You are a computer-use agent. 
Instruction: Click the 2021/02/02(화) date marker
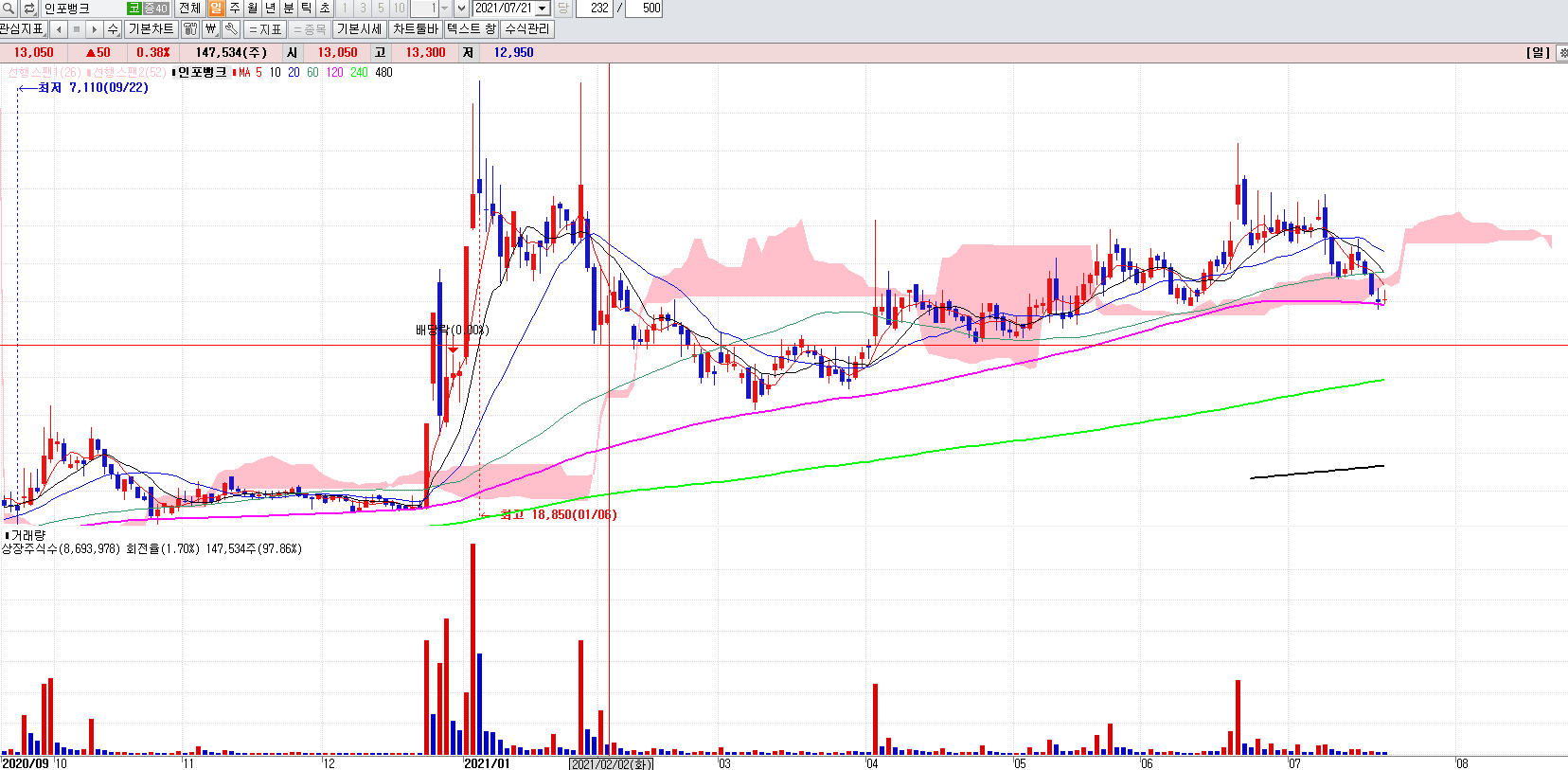[611, 763]
